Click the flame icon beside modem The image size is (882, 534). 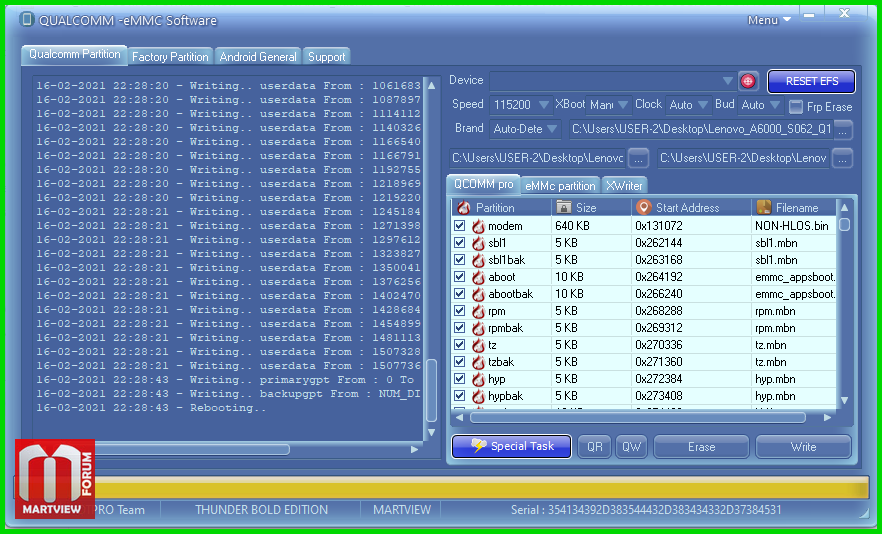pyautogui.click(x=478, y=226)
